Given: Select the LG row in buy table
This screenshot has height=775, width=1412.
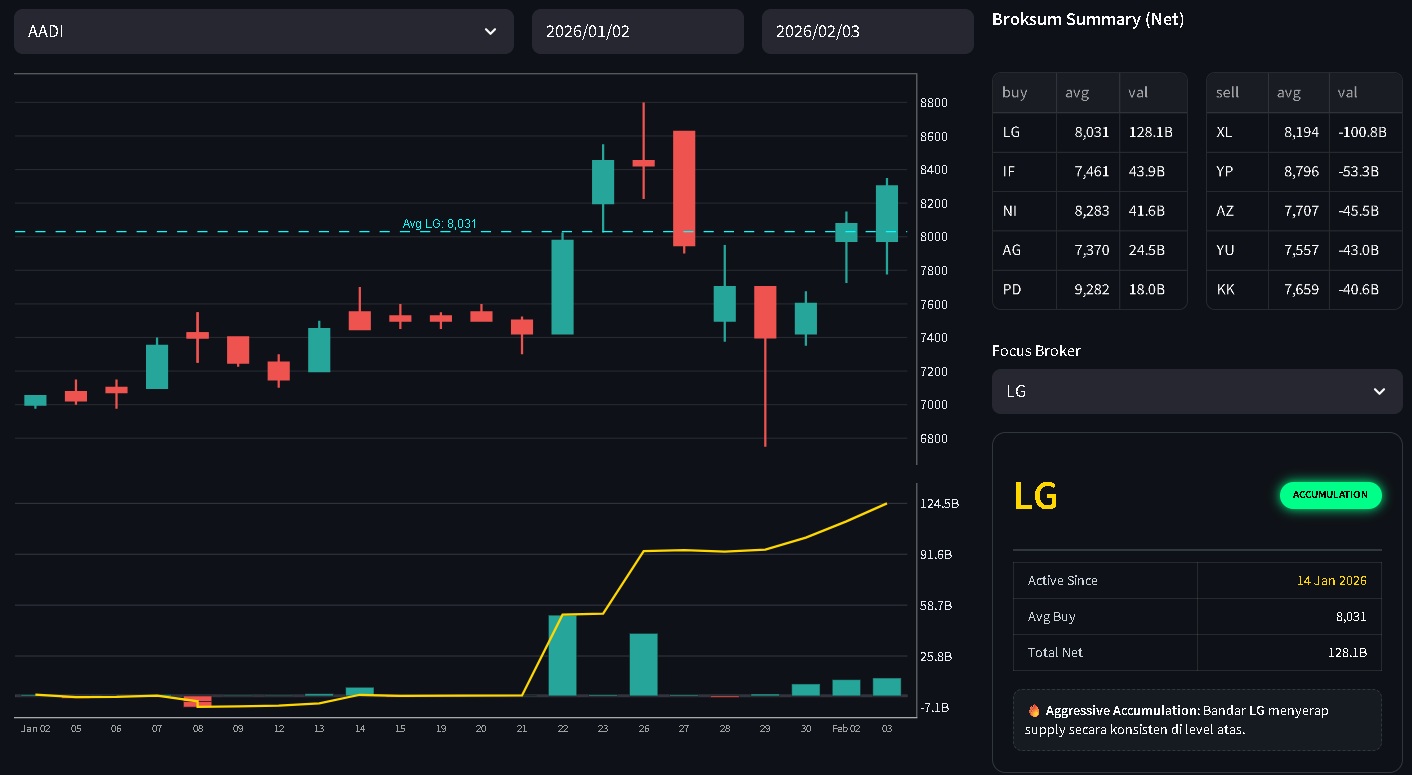Looking at the screenshot, I should pos(1089,132).
